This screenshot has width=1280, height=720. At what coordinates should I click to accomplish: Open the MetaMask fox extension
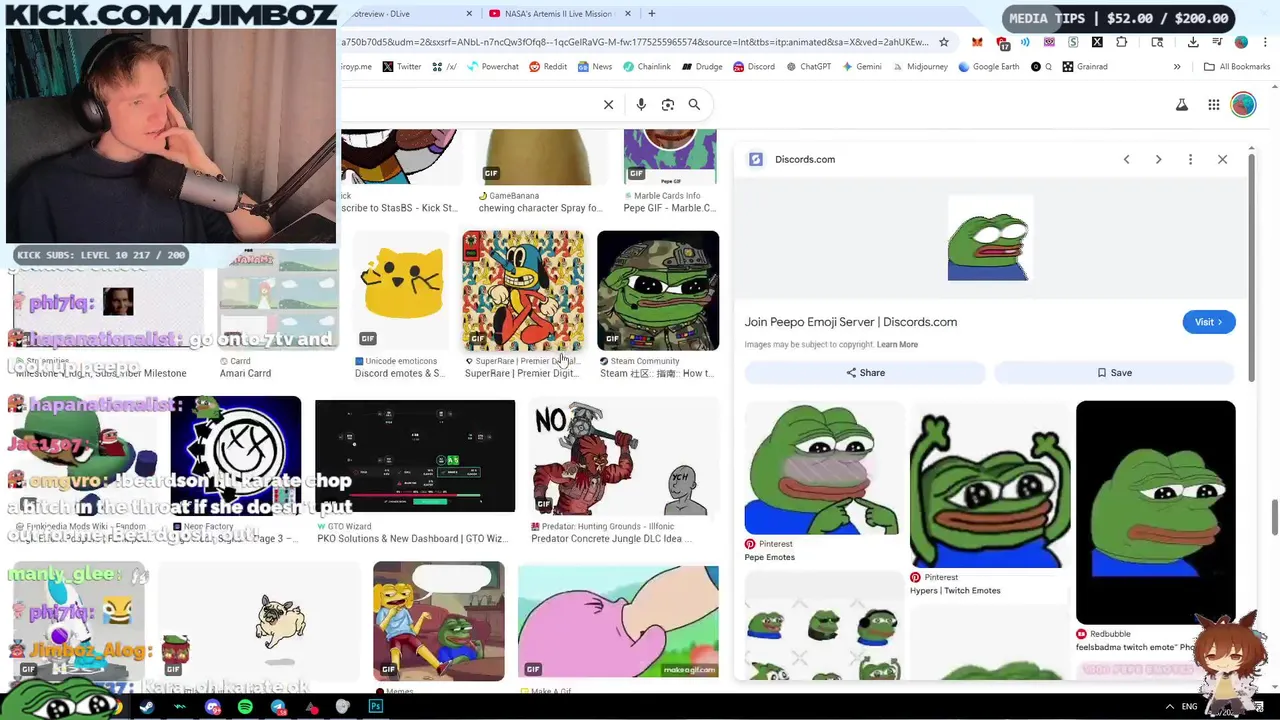click(x=977, y=42)
